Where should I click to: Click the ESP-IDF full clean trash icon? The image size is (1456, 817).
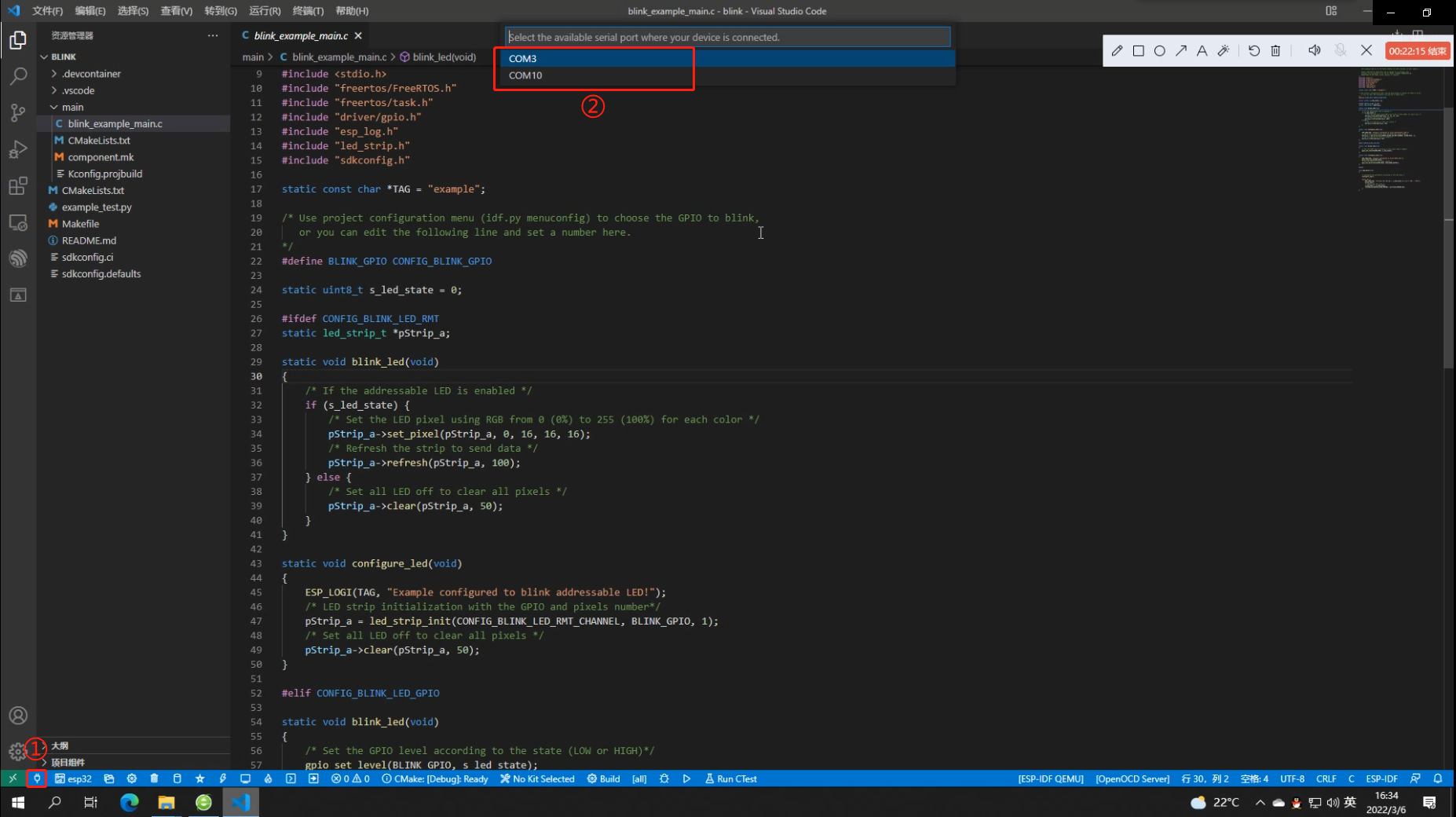pyautogui.click(x=155, y=779)
